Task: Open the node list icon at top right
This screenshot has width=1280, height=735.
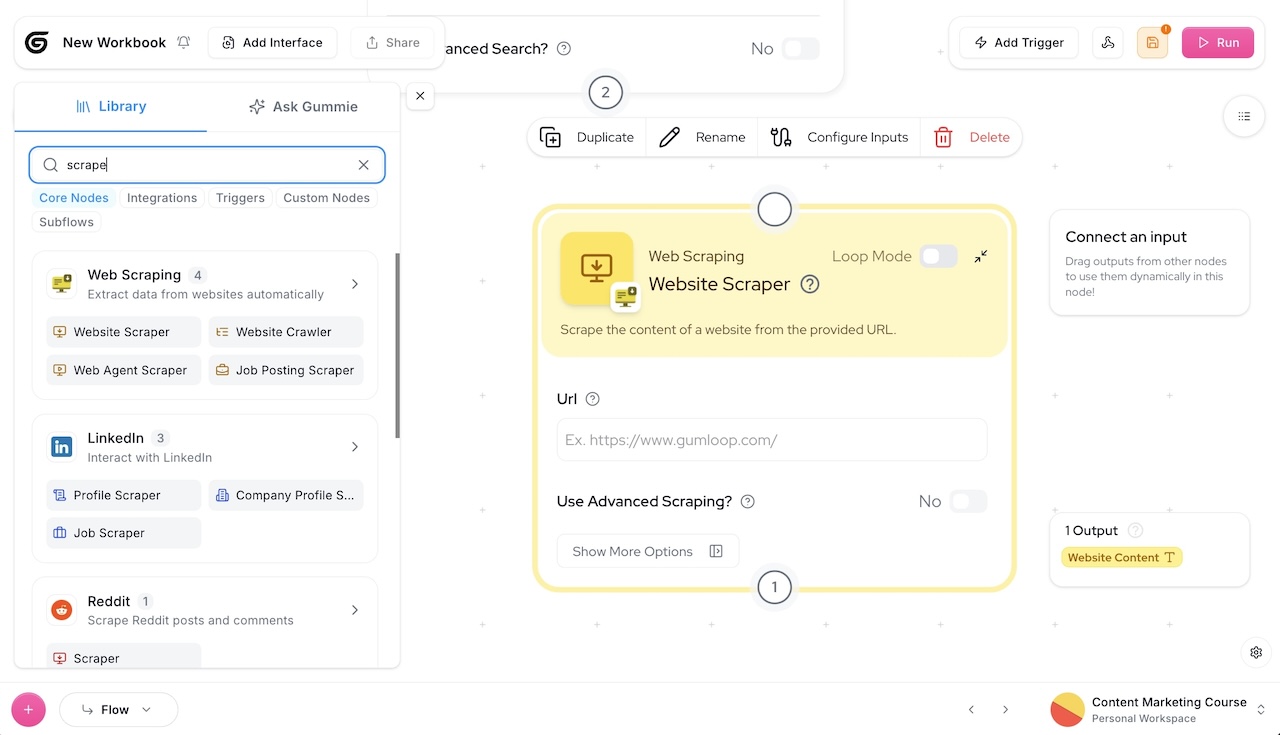Action: (1244, 116)
